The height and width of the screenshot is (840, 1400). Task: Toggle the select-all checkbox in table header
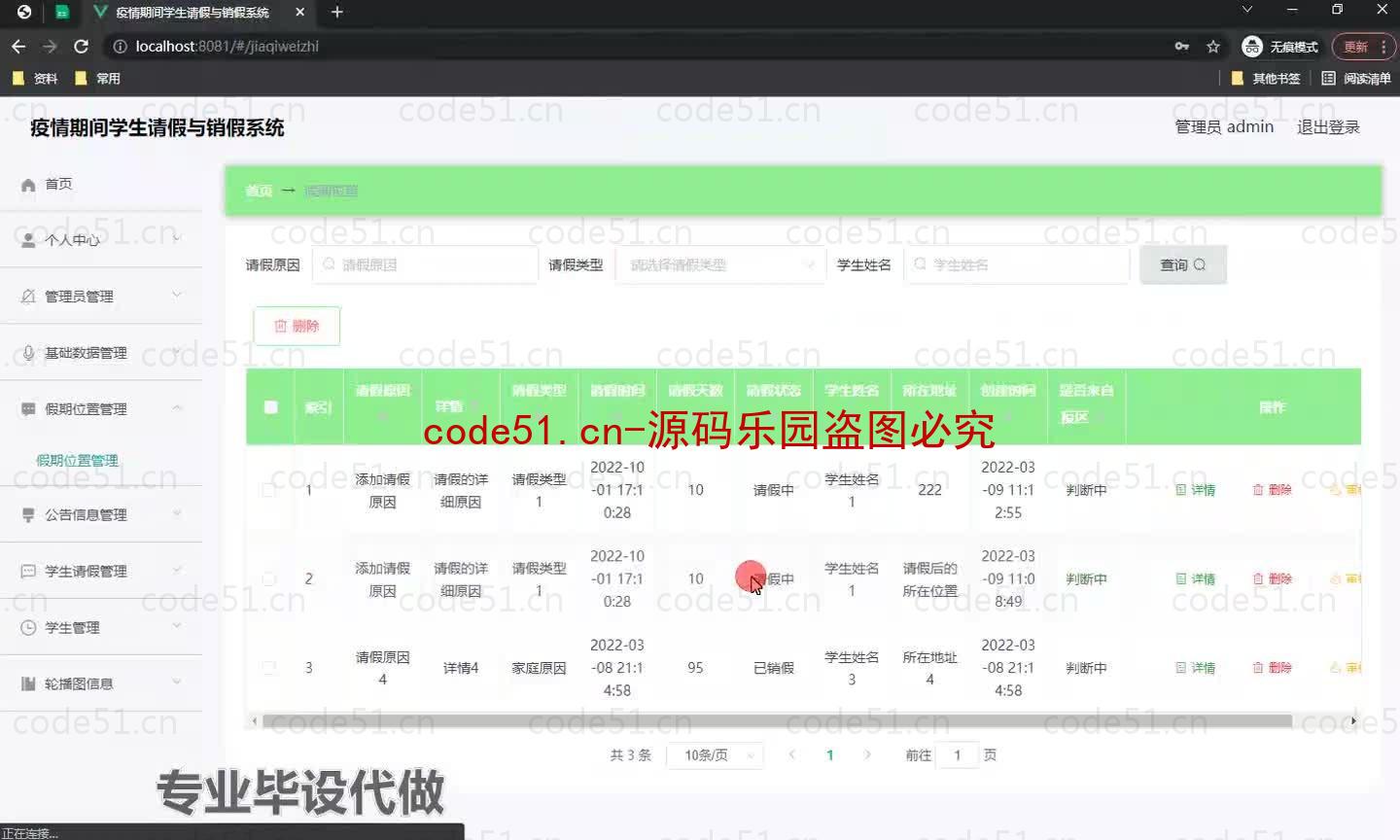(271, 407)
